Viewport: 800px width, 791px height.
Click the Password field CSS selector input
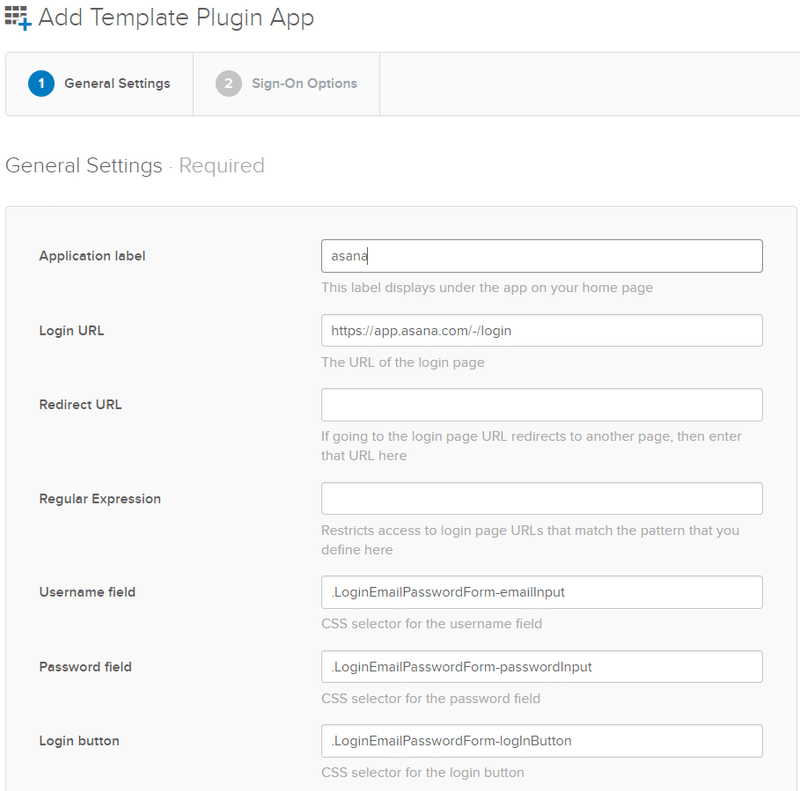click(x=541, y=667)
